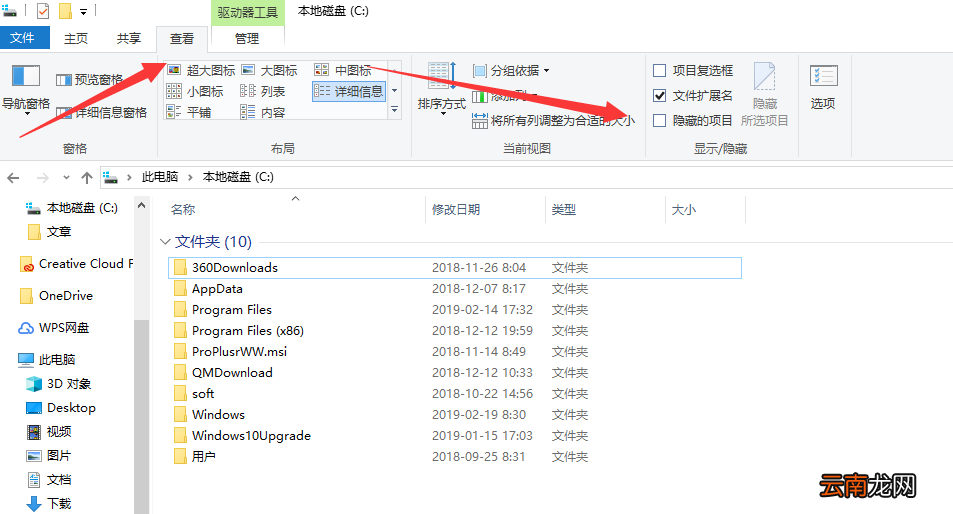The height and width of the screenshot is (514, 953).
Task: Open the 文件 (File) tab
Action: pyautogui.click(x=24, y=38)
